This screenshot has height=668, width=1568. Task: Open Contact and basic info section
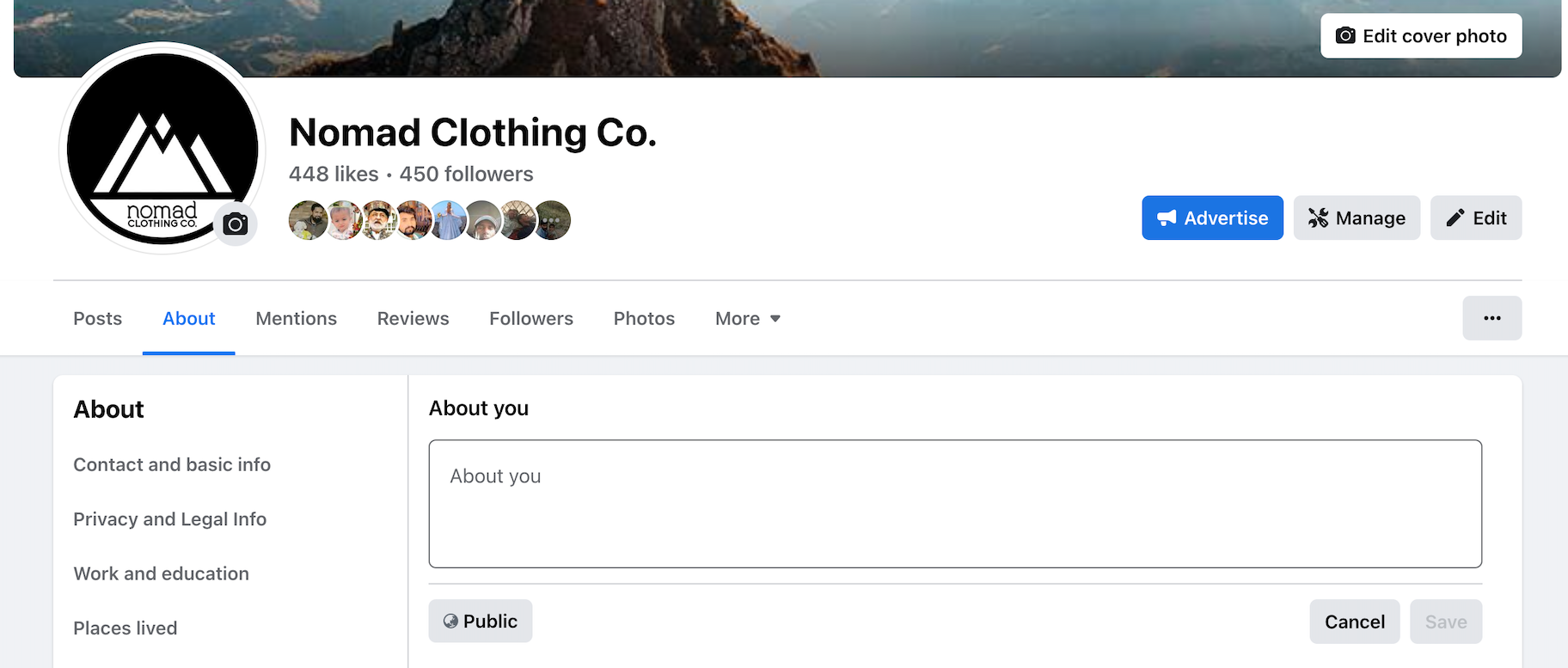(172, 465)
